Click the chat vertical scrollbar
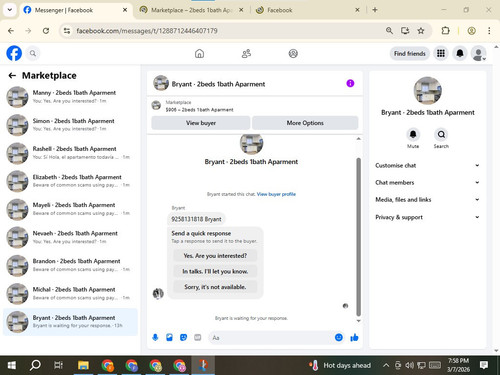This screenshot has height=375, width=500. point(359,237)
